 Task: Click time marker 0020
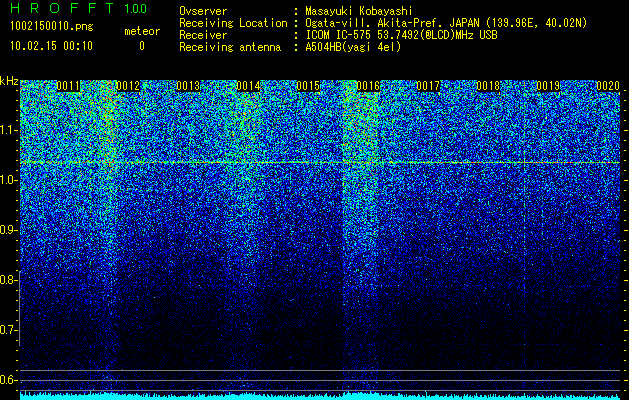pyautogui.click(x=608, y=86)
